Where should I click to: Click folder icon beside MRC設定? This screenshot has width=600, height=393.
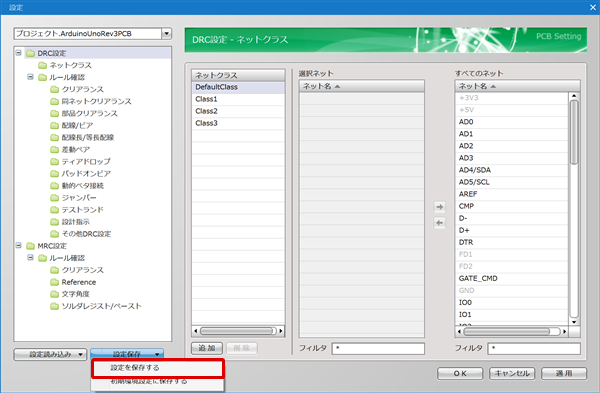pyautogui.click(x=30, y=246)
